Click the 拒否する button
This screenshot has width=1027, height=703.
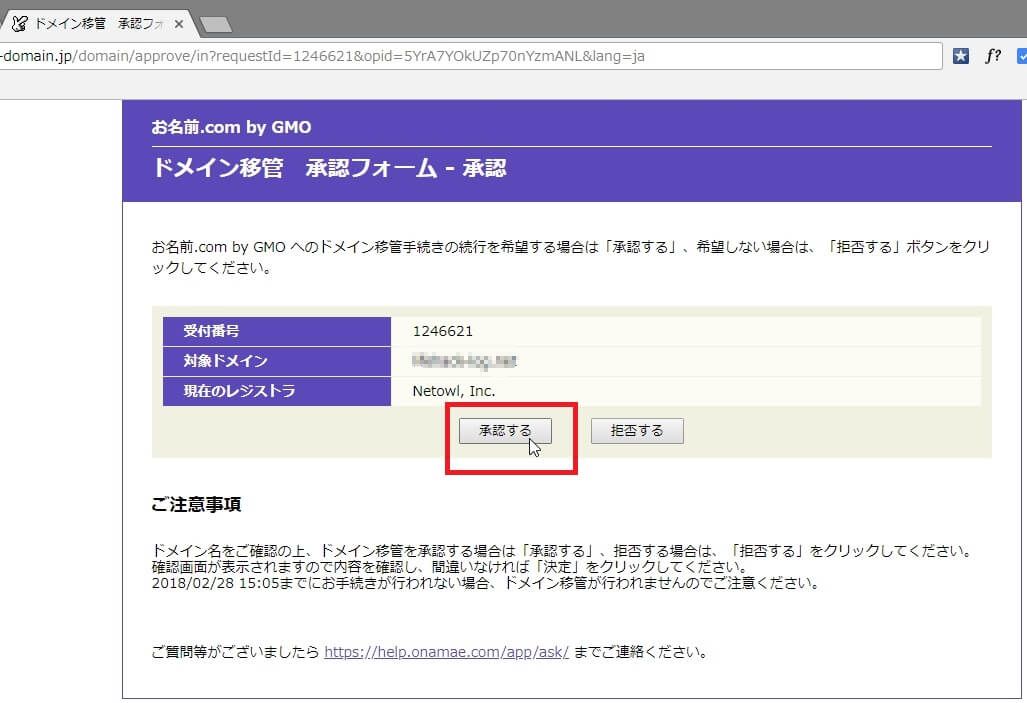click(x=637, y=431)
